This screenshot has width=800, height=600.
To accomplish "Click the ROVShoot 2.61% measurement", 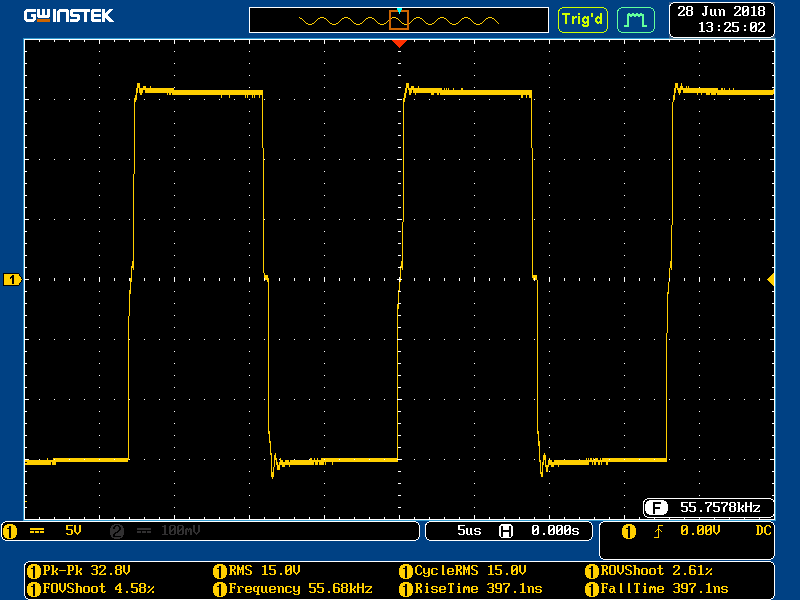I will click(656, 570).
